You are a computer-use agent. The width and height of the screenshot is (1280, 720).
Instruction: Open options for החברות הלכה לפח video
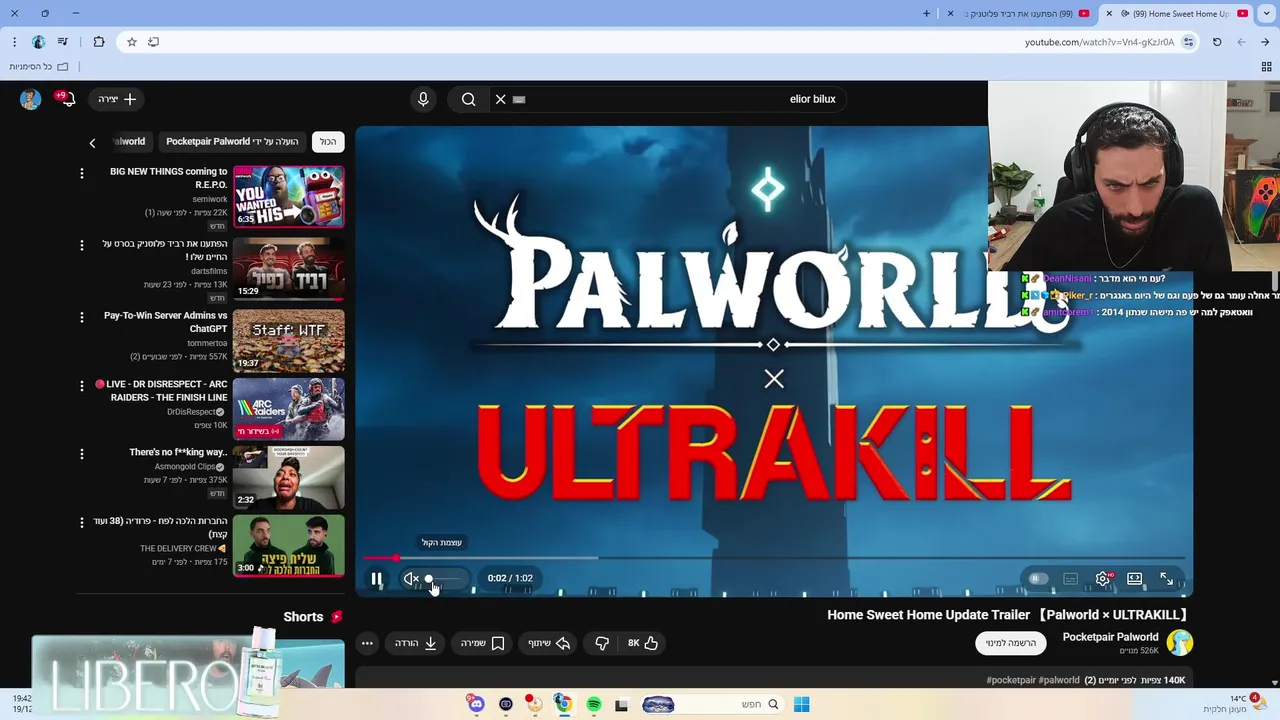pos(82,522)
